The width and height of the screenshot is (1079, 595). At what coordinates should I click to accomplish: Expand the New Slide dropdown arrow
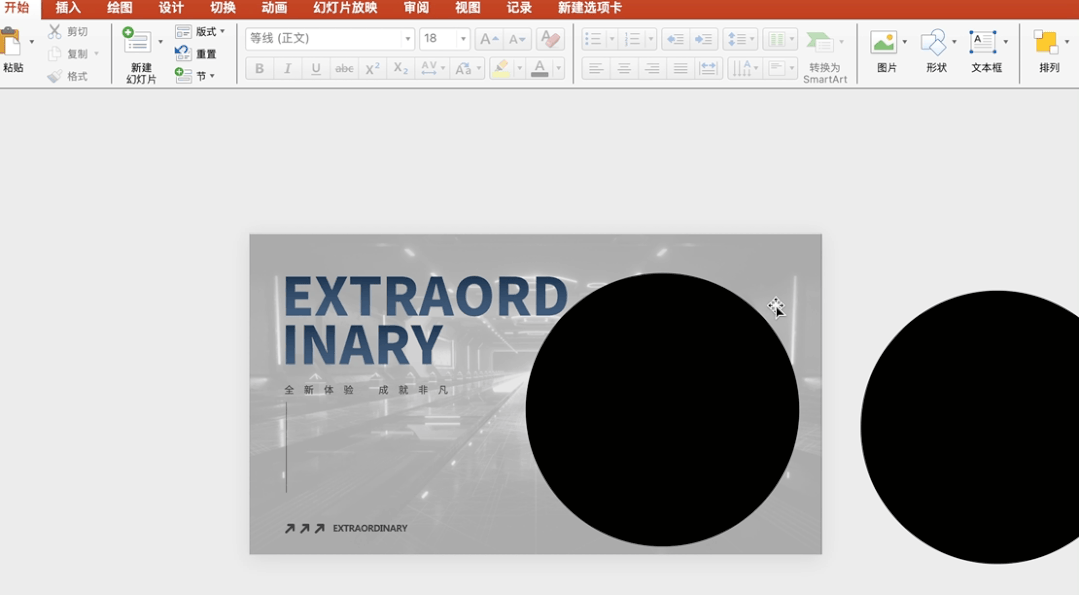[x=161, y=42]
